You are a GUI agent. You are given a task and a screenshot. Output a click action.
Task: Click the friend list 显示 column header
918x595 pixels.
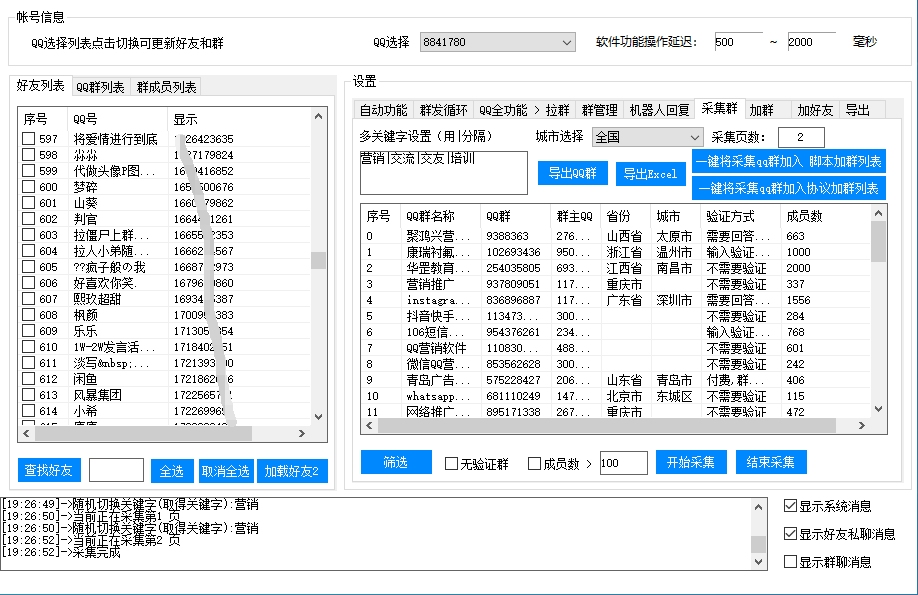pyautogui.click(x=239, y=119)
